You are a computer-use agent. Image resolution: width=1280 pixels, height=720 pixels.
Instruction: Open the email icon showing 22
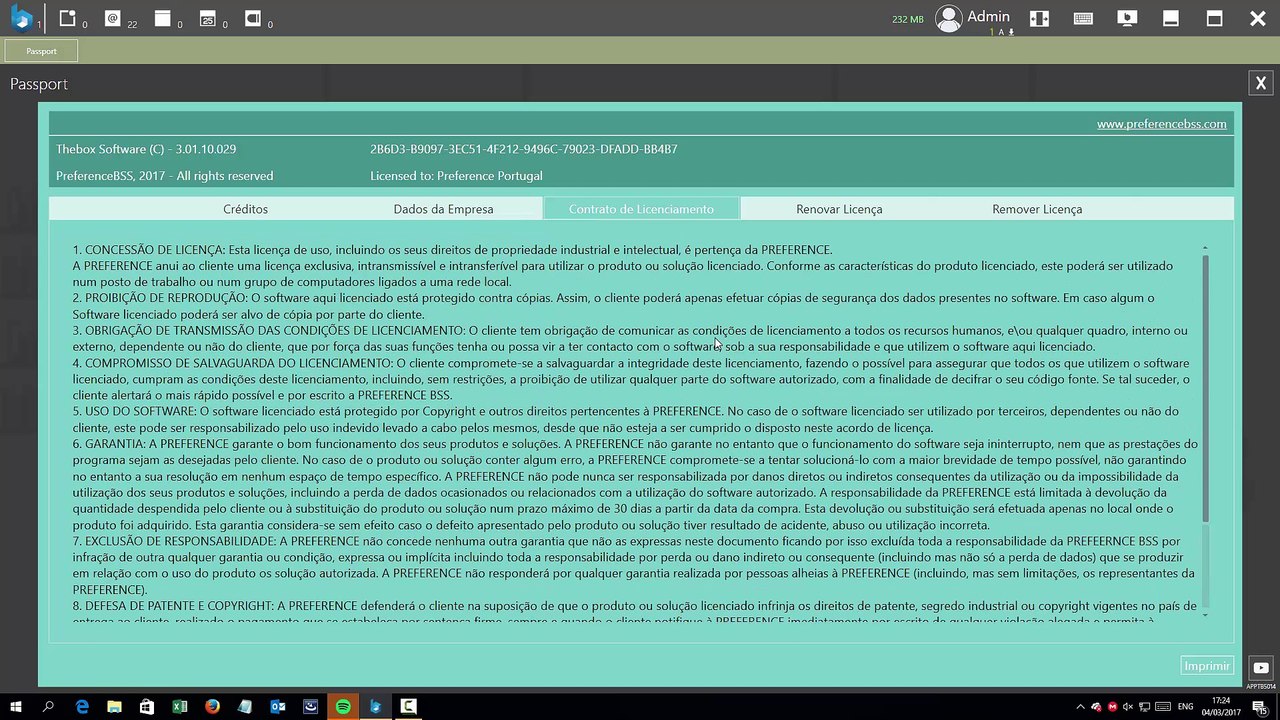click(113, 18)
